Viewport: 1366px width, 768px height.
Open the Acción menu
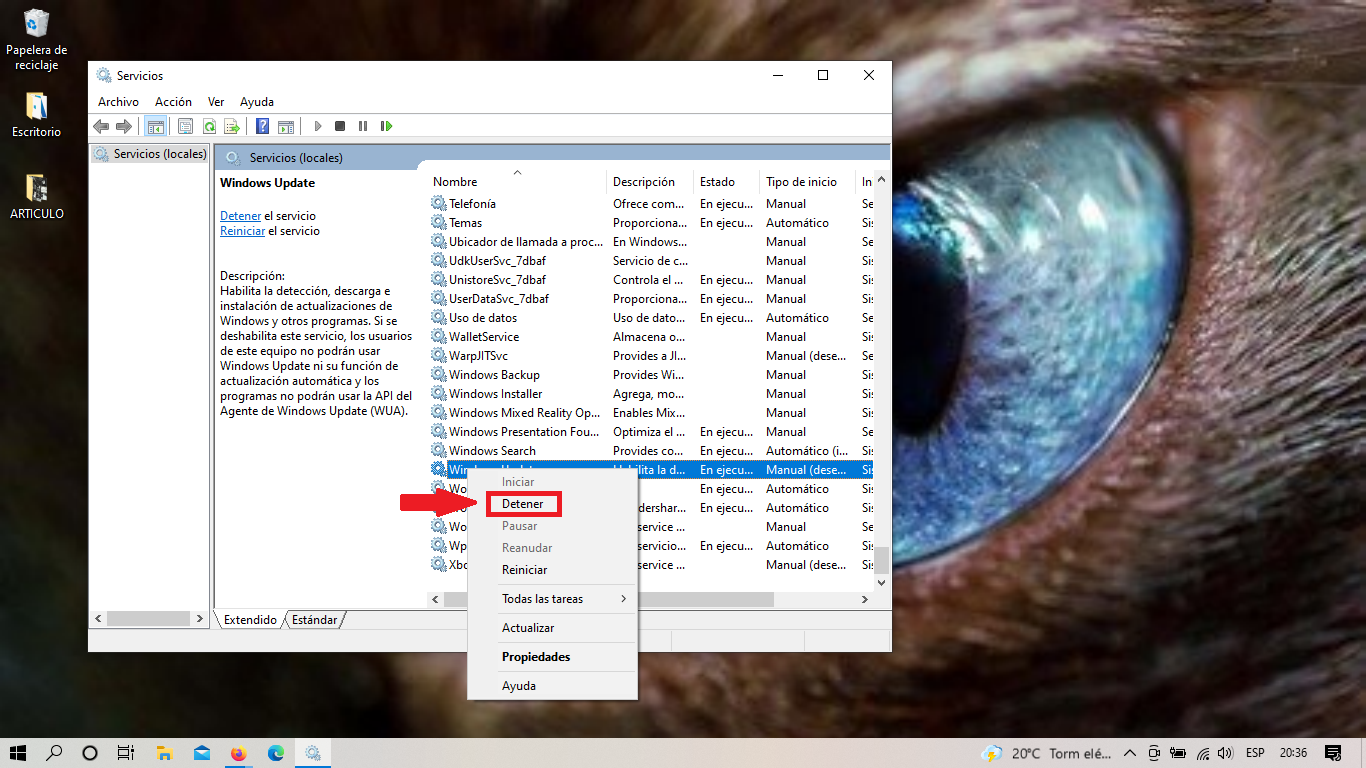coord(173,102)
